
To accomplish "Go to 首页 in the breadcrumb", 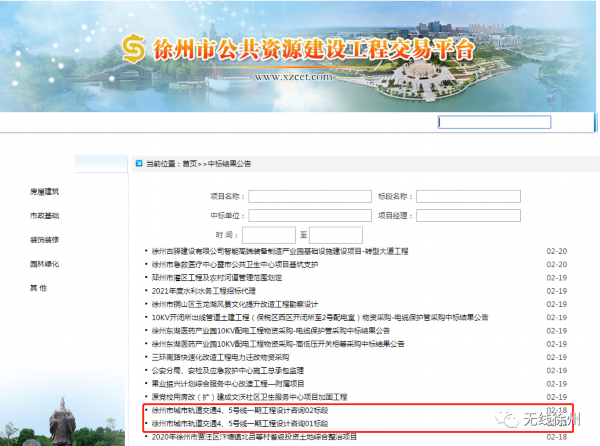I will pos(189,164).
